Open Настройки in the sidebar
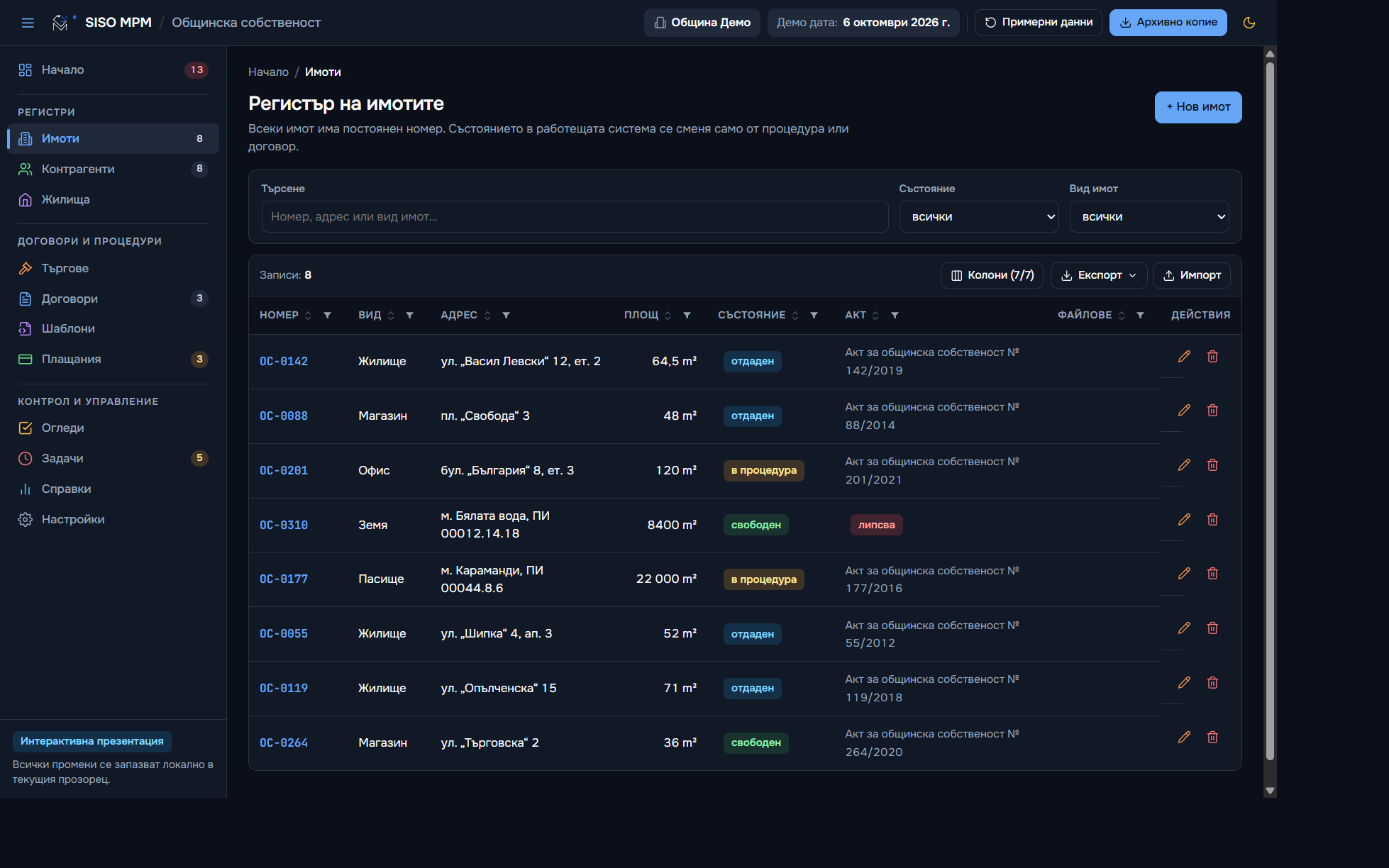Image resolution: width=1389 pixels, height=868 pixels. pos(113,519)
